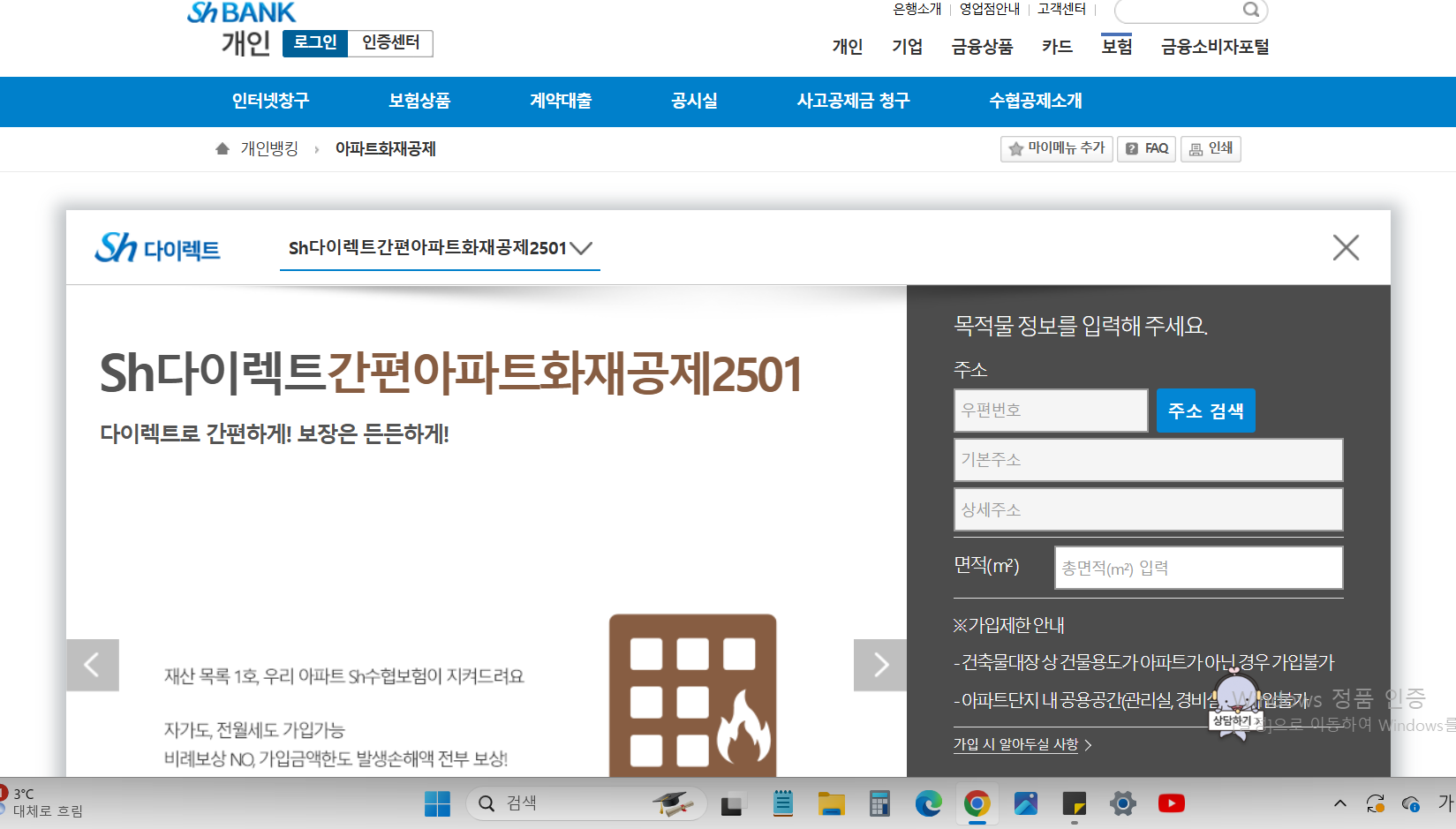Image resolution: width=1456 pixels, height=829 pixels.
Task: Open Settings from the taskbar
Action: (1122, 803)
